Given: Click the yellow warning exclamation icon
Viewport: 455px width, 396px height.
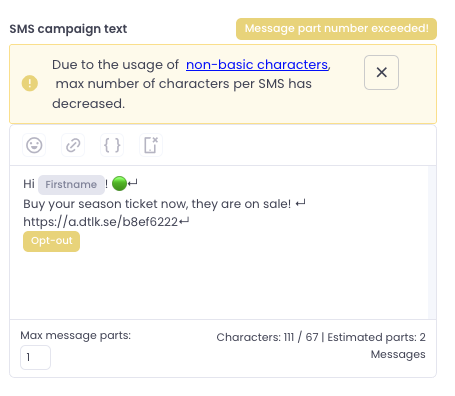Looking at the screenshot, I should (30, 83).
